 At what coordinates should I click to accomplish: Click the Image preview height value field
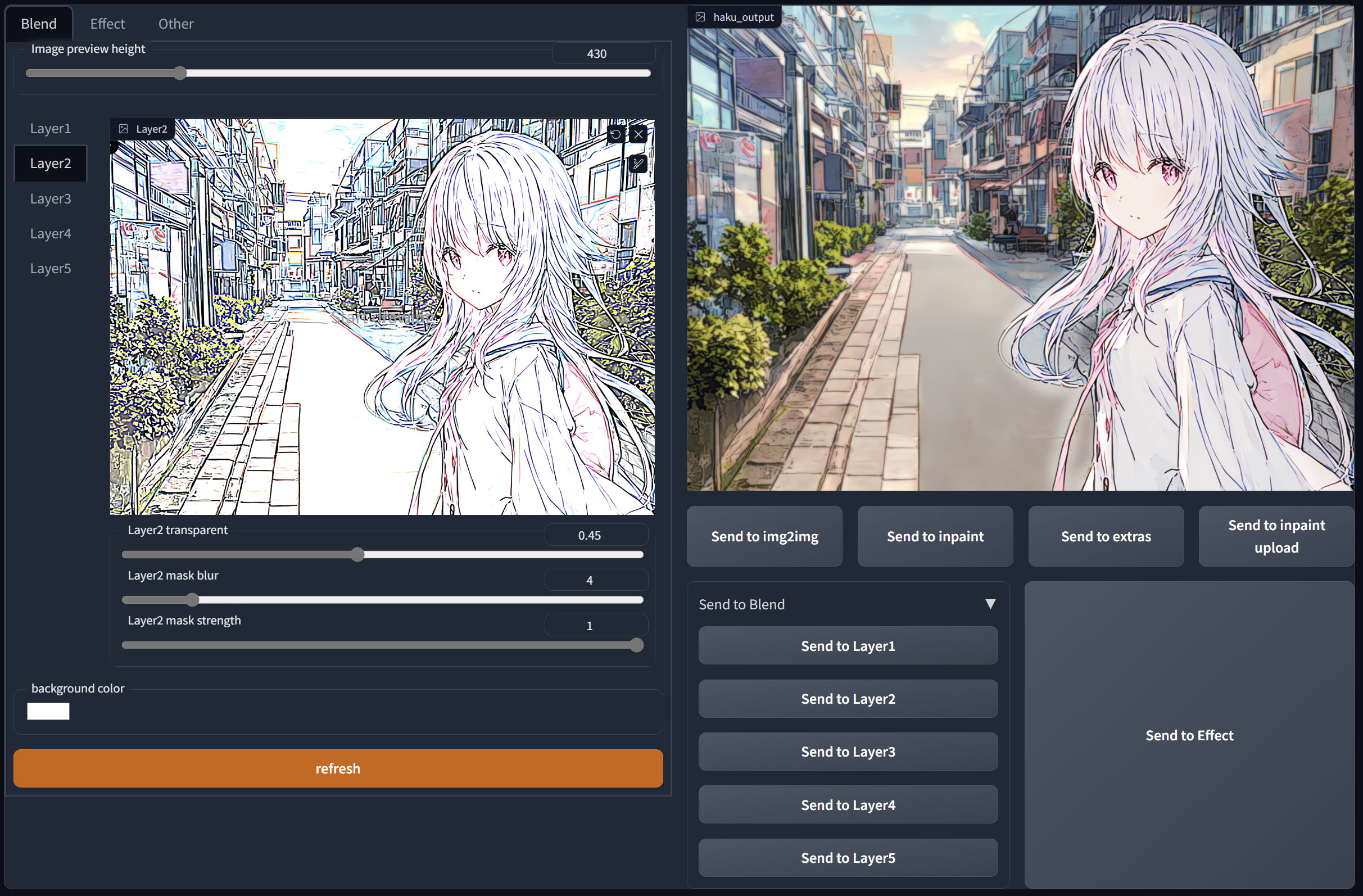pyautogui.click(x=603, y=53)
